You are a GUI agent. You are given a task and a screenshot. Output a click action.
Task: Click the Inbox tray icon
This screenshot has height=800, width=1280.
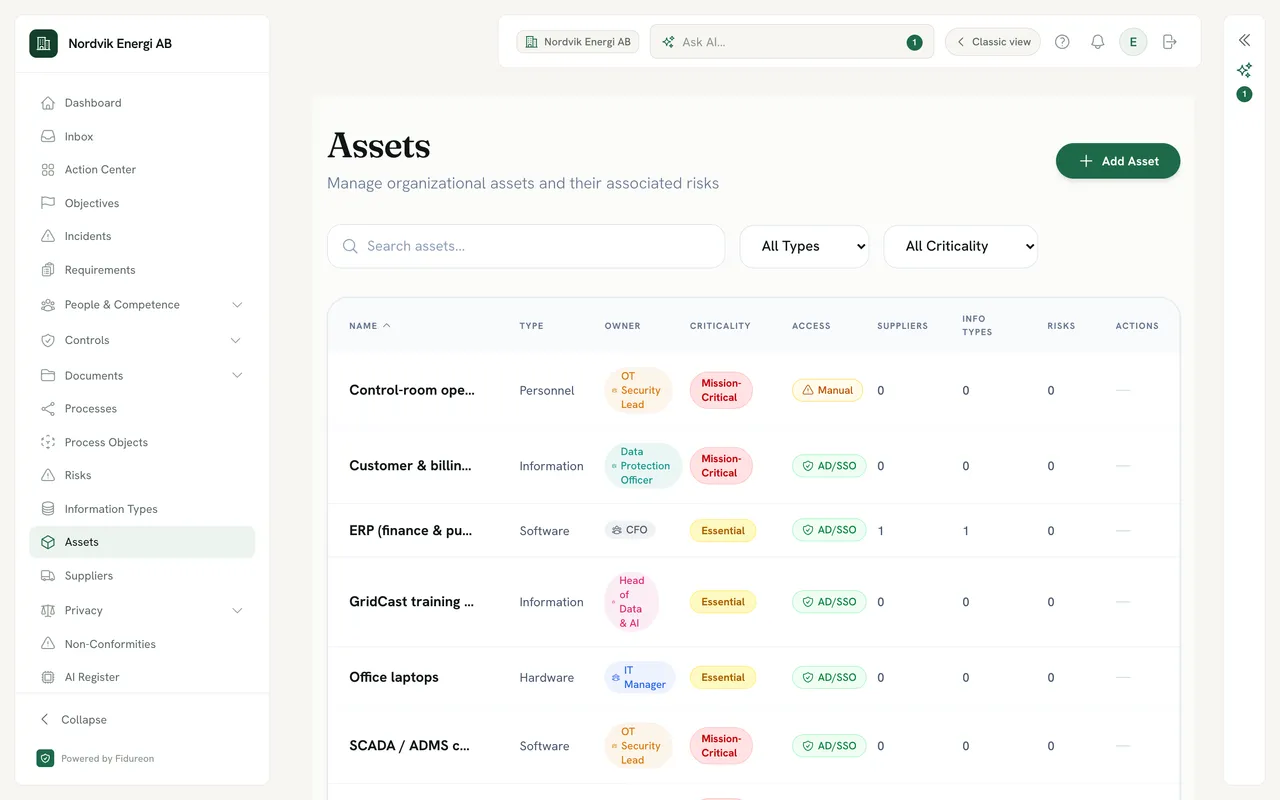click(x=47, y=136)
